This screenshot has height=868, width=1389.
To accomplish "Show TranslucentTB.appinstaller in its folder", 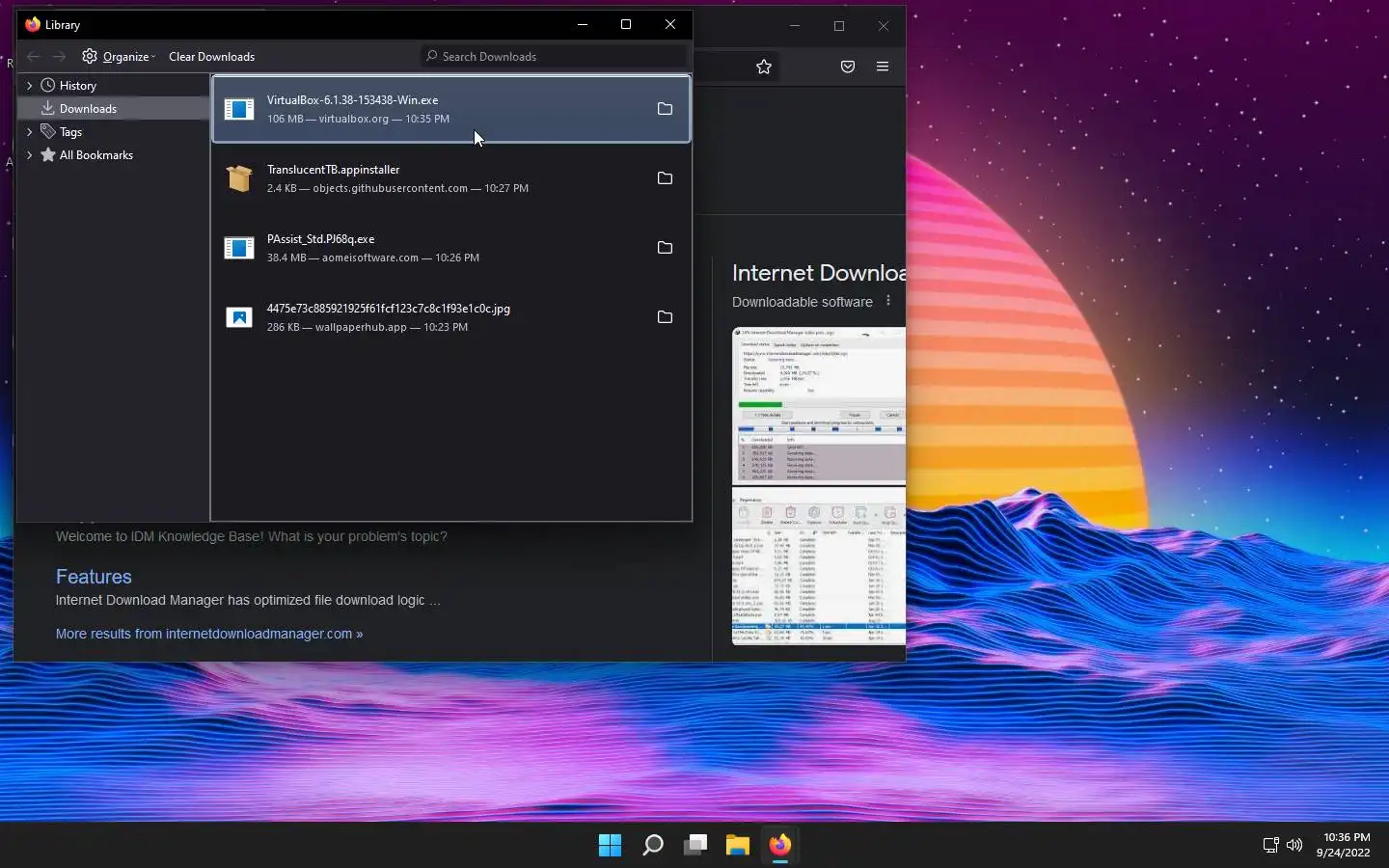I will click(665, 178).
